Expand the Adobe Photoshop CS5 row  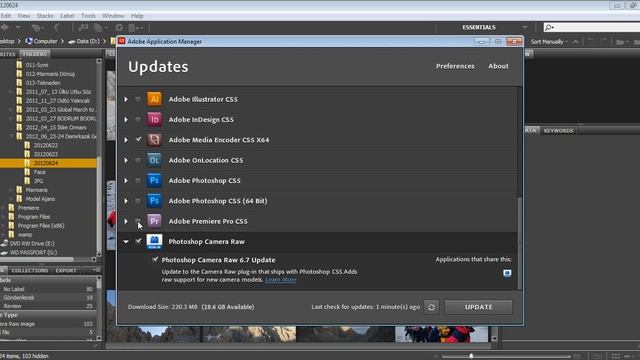(x=126, y=181)
